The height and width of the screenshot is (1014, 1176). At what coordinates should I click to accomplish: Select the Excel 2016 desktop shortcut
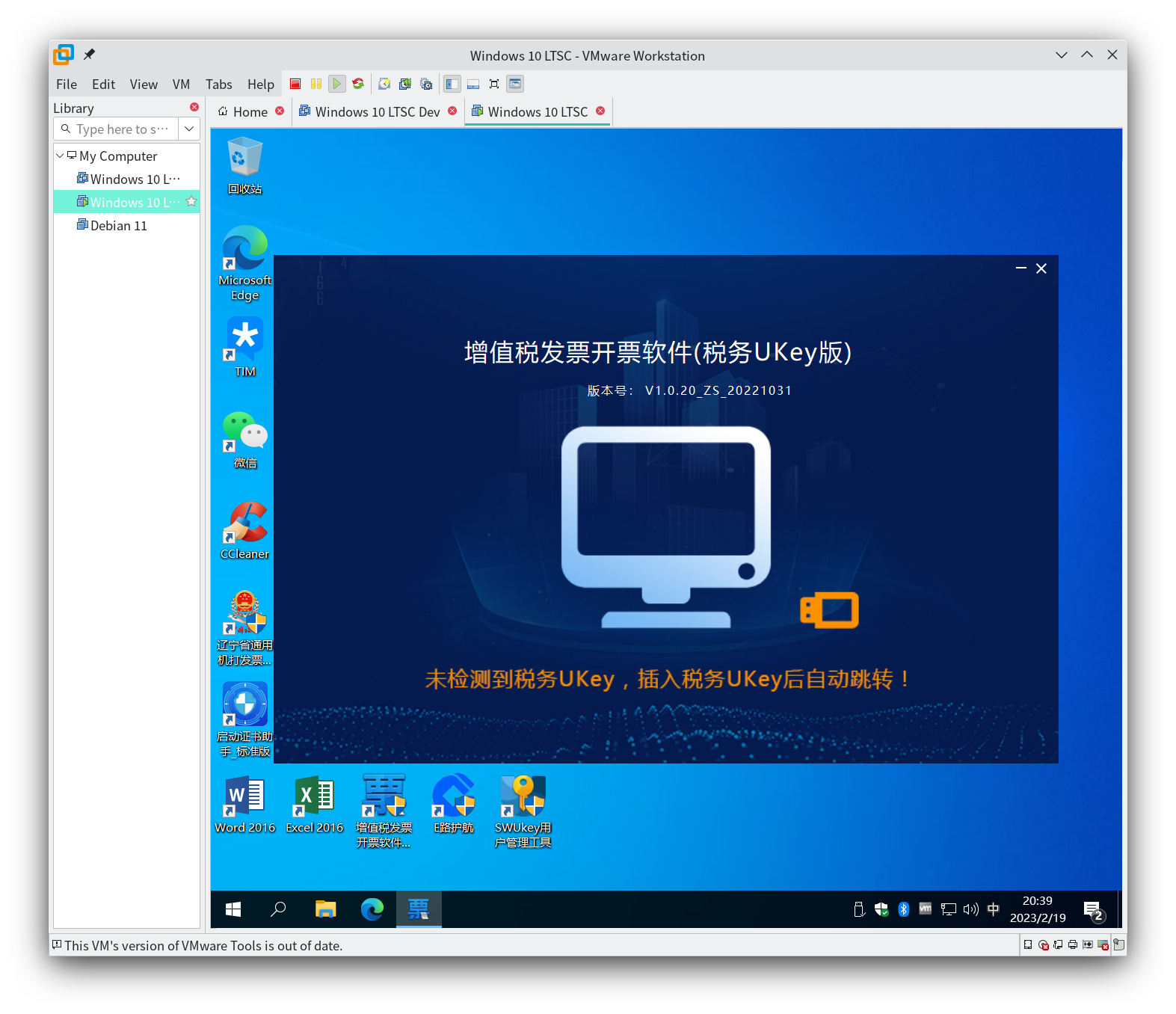[315, 804]
